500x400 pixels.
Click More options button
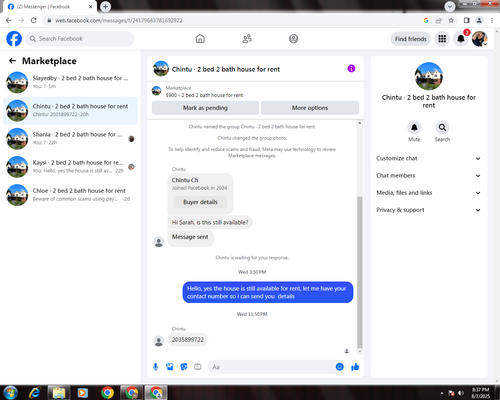click(310, 108)
